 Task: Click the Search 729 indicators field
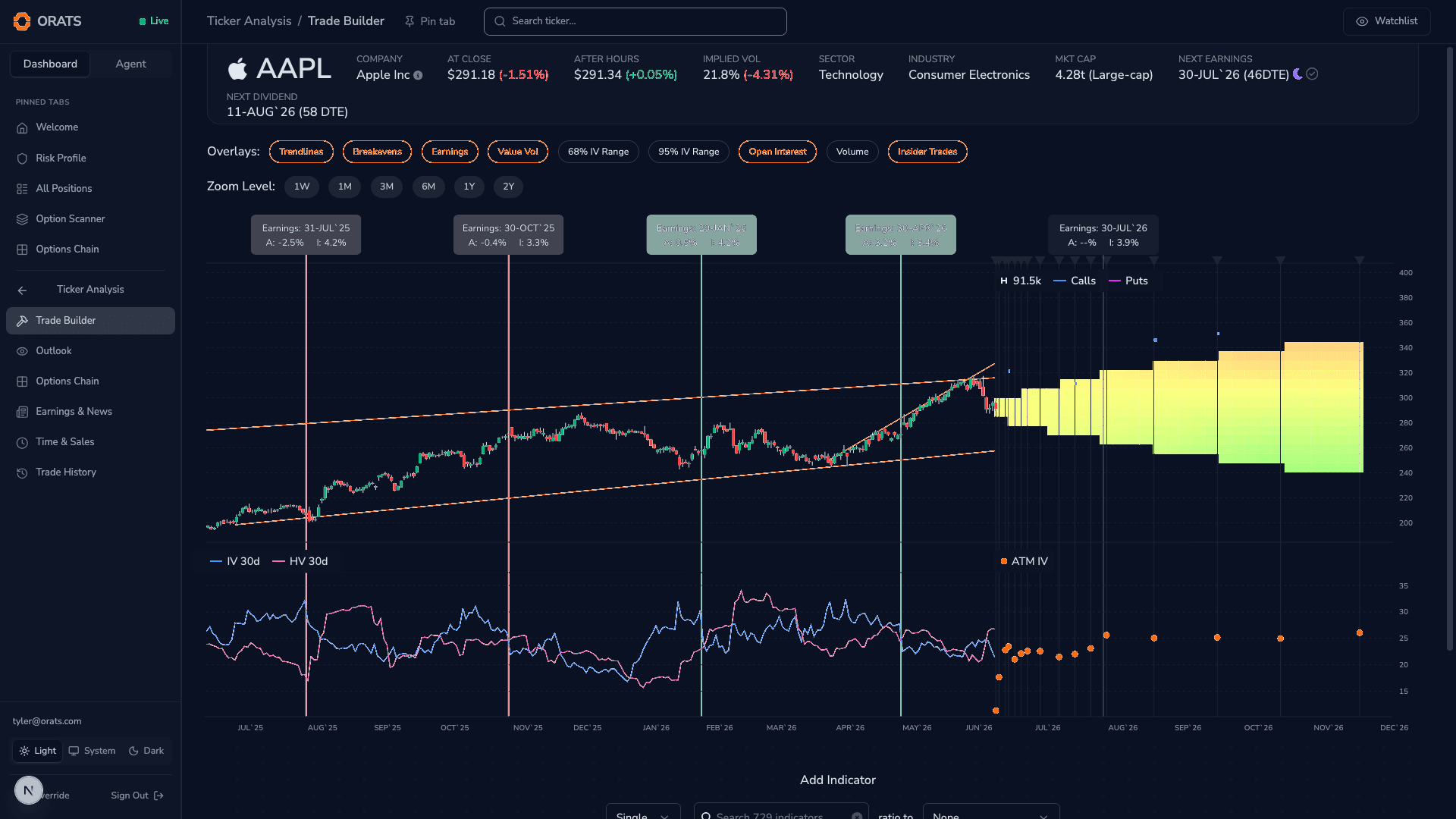pos(781,811)
